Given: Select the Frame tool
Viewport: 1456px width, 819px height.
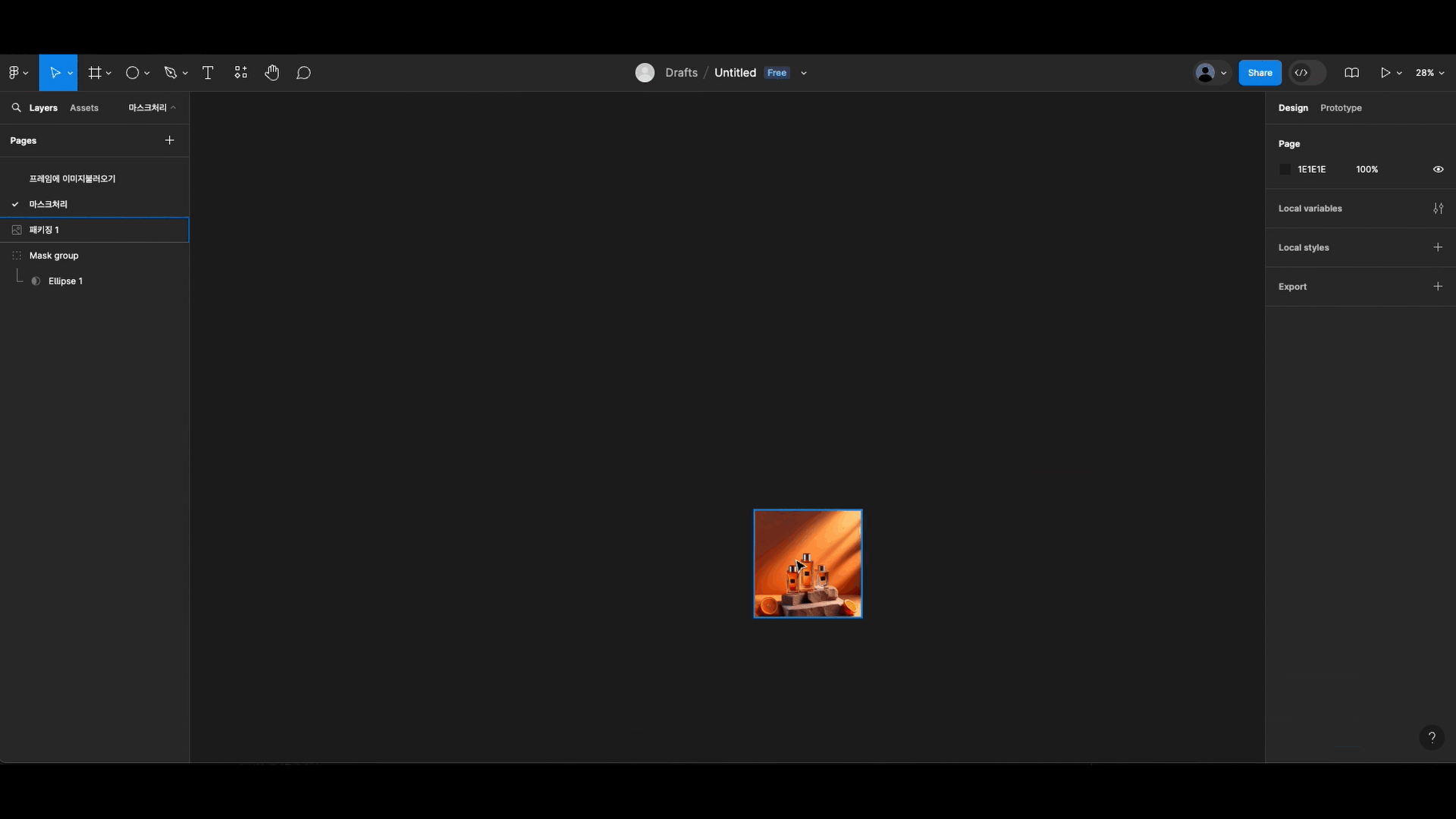Looking at the screenshot, I should [x=95, y=73].
